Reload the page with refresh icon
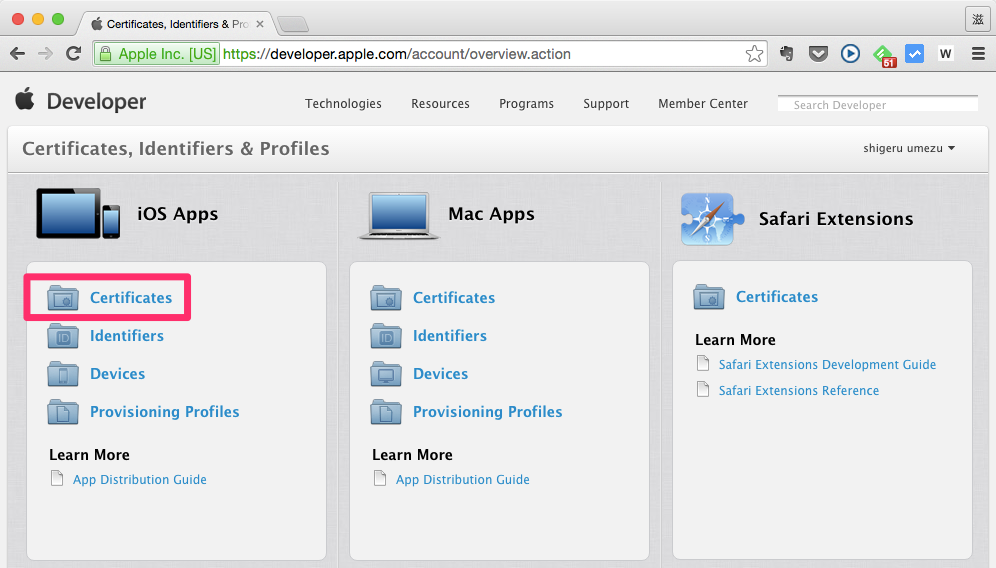This screenshot has width=996, height=568. tap(74, 54)
